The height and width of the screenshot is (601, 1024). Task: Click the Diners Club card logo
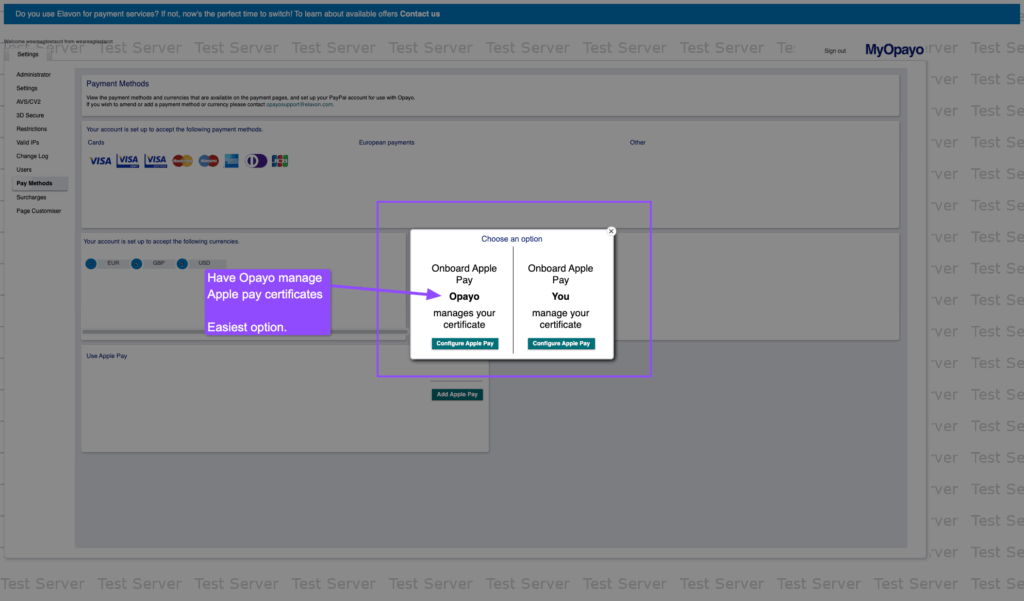pos(256,160)
